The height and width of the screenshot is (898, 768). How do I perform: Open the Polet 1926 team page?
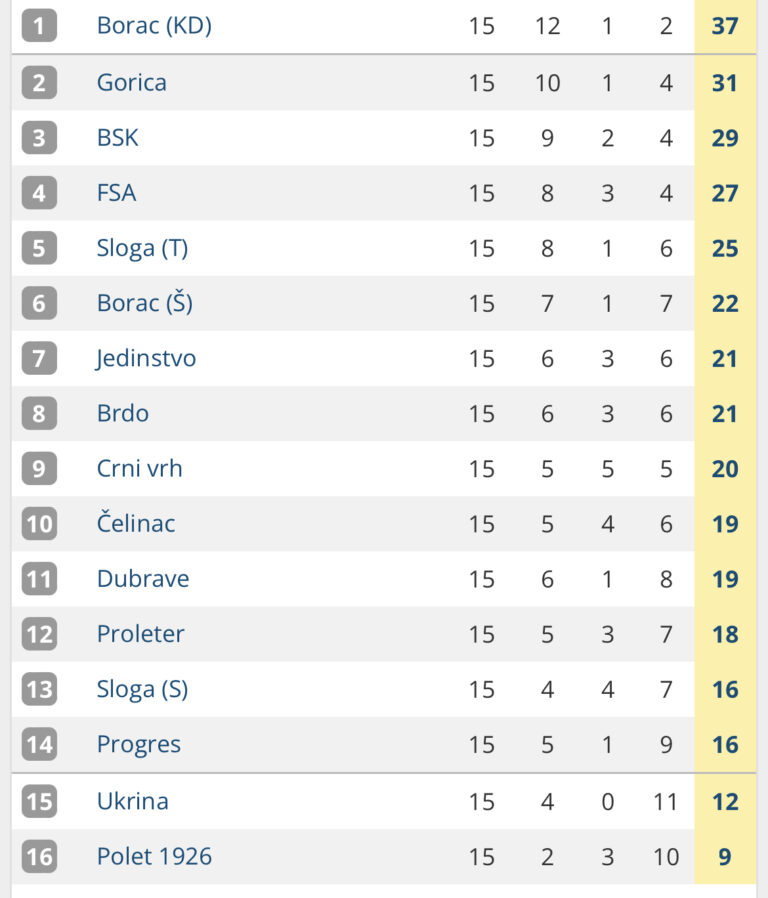coord(154,857)
